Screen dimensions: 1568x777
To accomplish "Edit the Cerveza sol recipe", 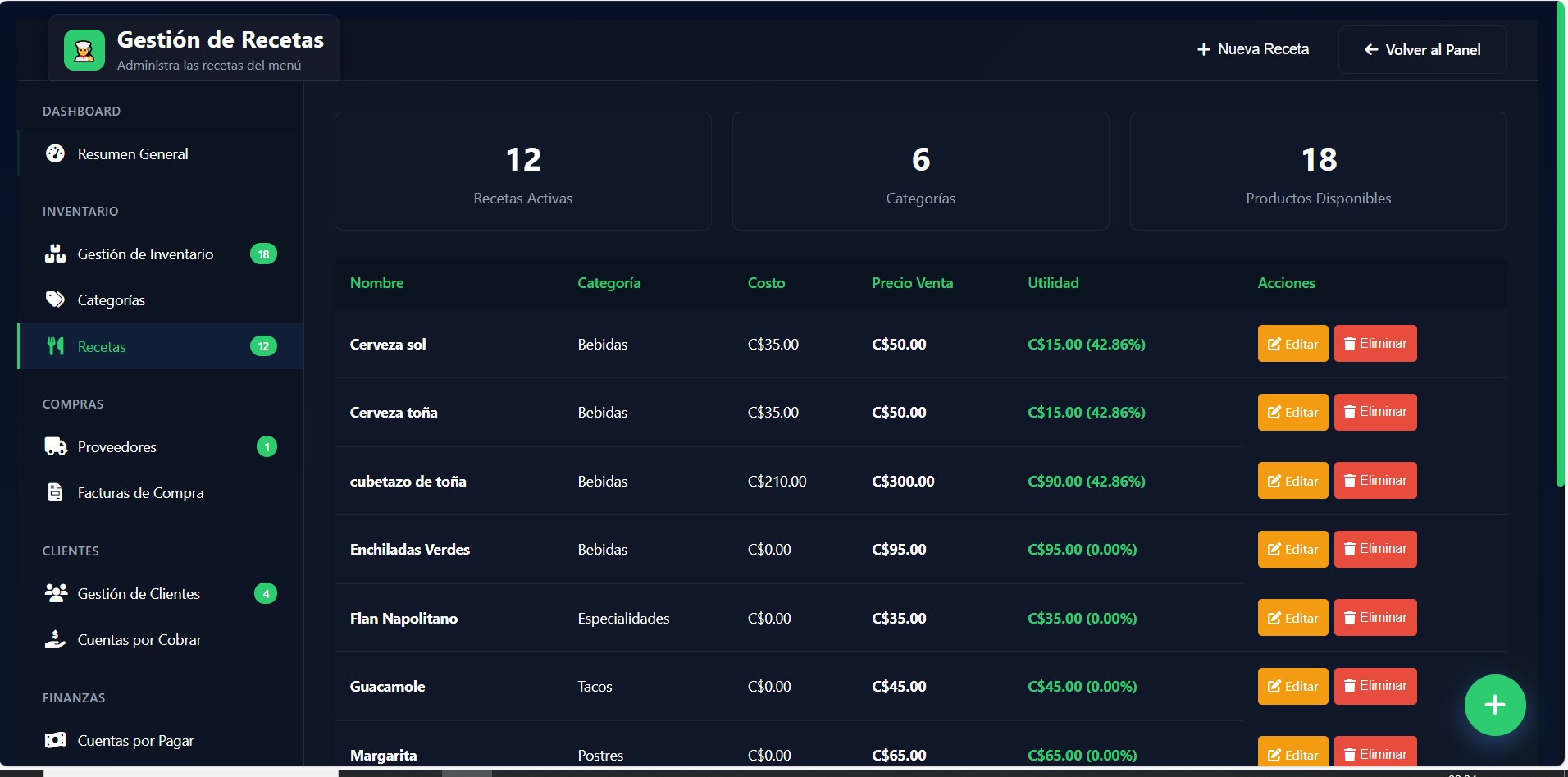I will [x=1292, y=344].
